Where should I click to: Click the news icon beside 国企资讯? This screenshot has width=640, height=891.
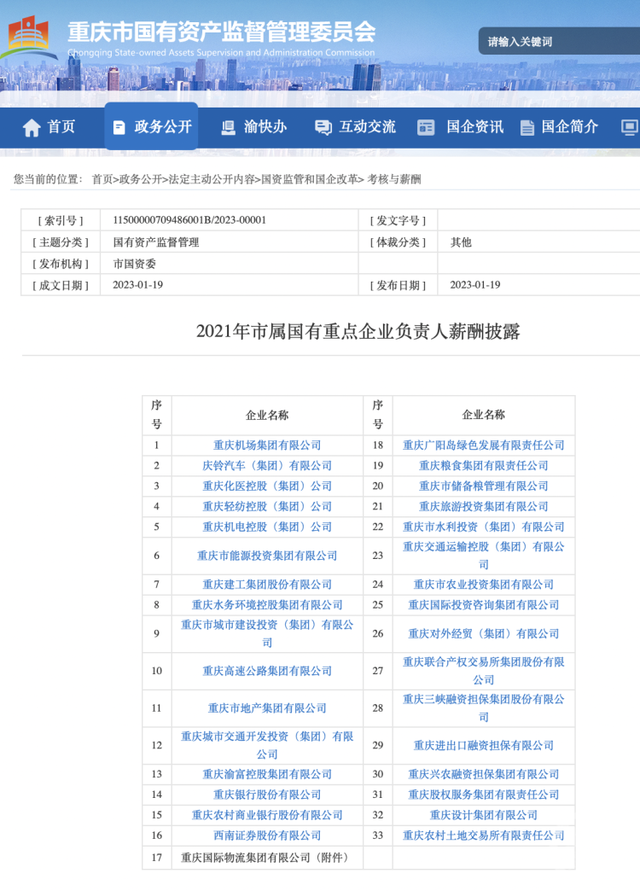(x=426, y=127)
